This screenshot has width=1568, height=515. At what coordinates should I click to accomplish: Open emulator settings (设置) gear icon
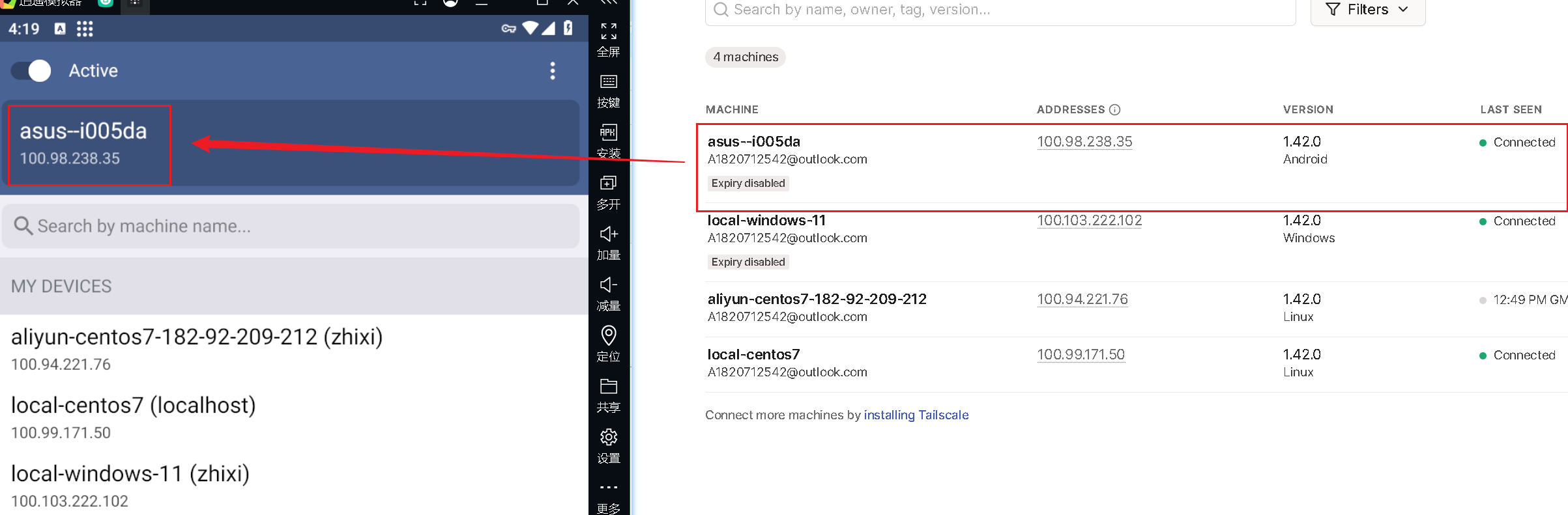pyautogui.click(x=609, y=437)
